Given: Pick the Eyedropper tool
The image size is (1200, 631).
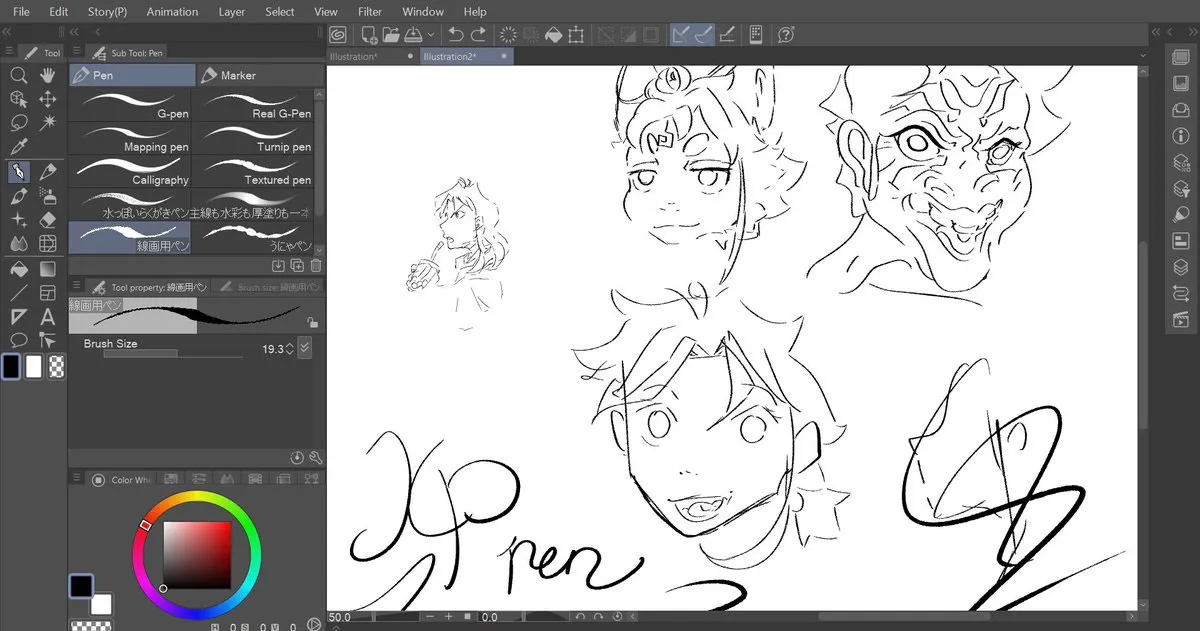Looking at the screenshot, I should click(18, 147).
